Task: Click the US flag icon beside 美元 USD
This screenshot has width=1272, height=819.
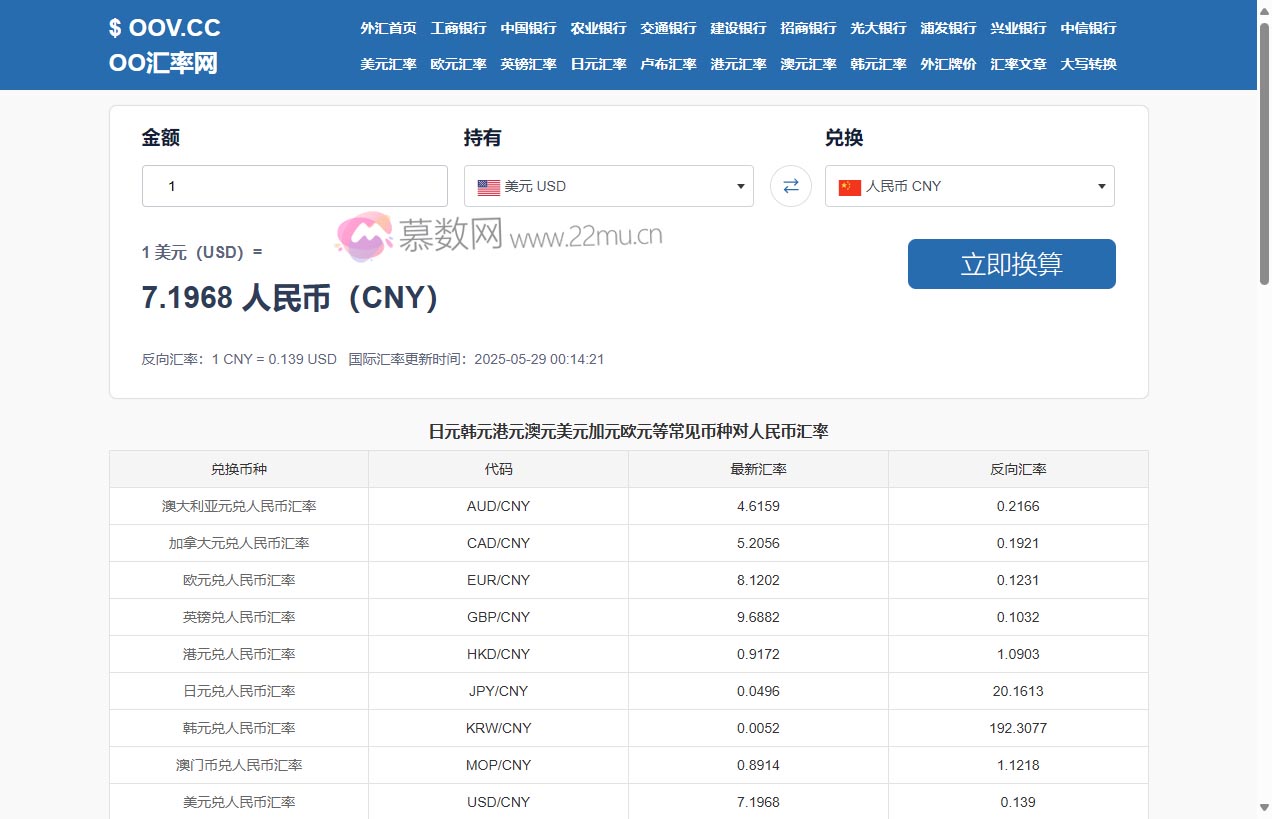Action: tap(487, 186)
